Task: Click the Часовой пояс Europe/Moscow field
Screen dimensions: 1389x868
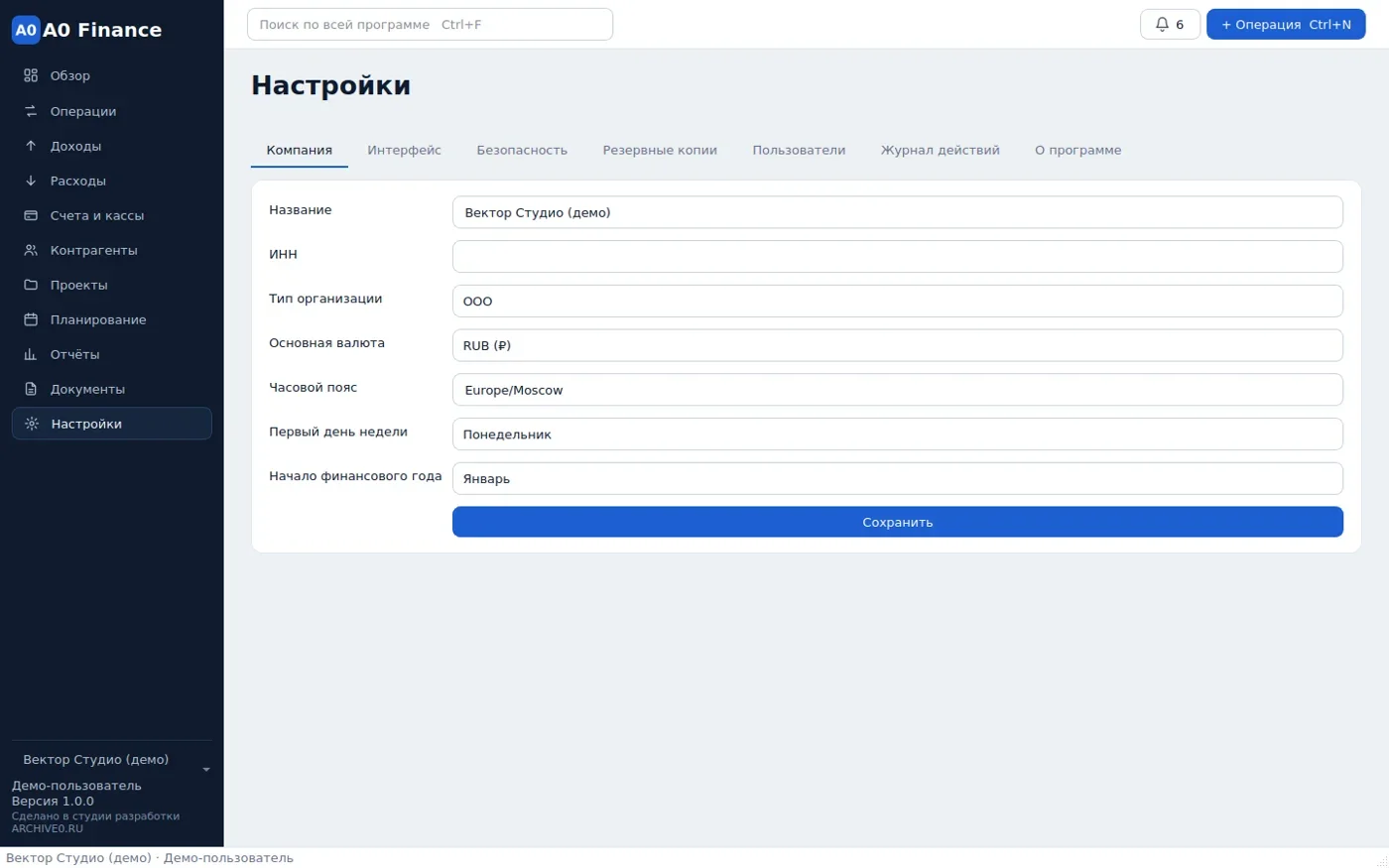Action: (x=898, y=390)
